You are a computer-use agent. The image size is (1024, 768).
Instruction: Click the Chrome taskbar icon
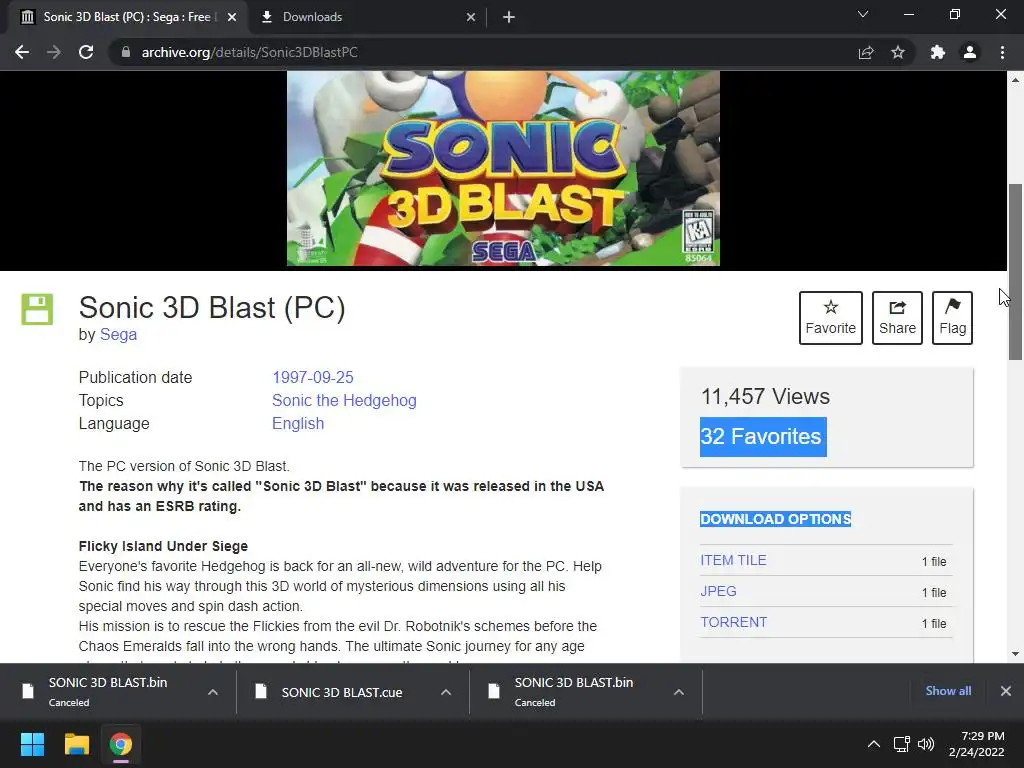pyautogui.click(x=121, y=744)
